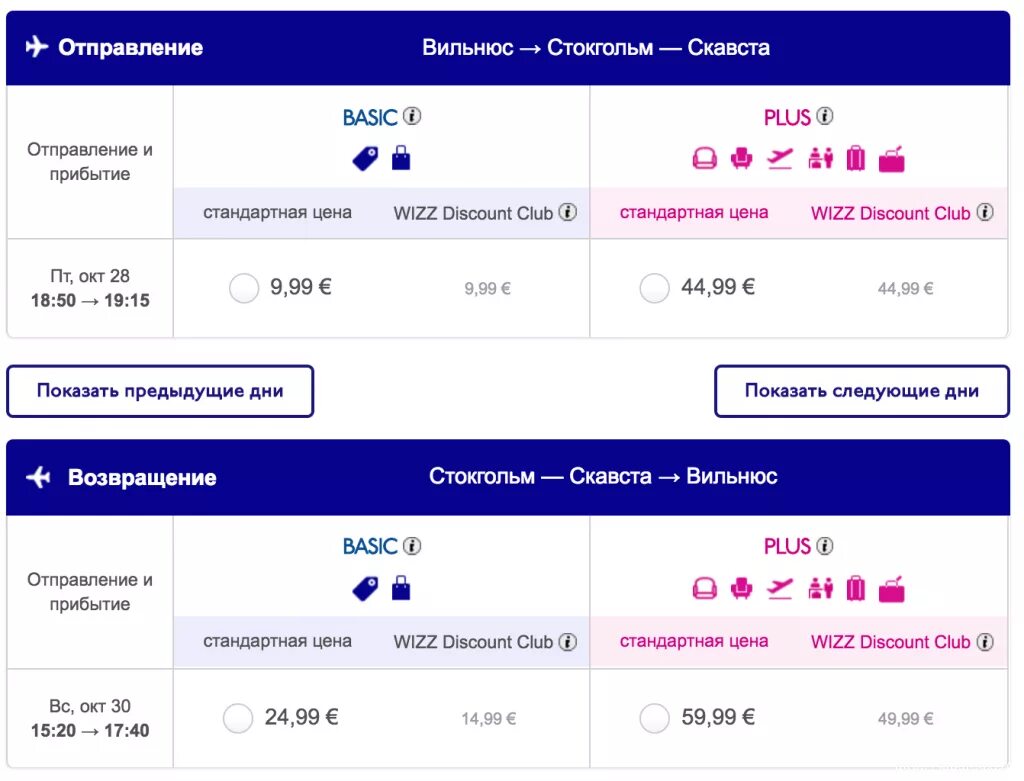
Task: Click the info icon beside return BASIC WIZZ Discount Club
Action: pos(568,641)
